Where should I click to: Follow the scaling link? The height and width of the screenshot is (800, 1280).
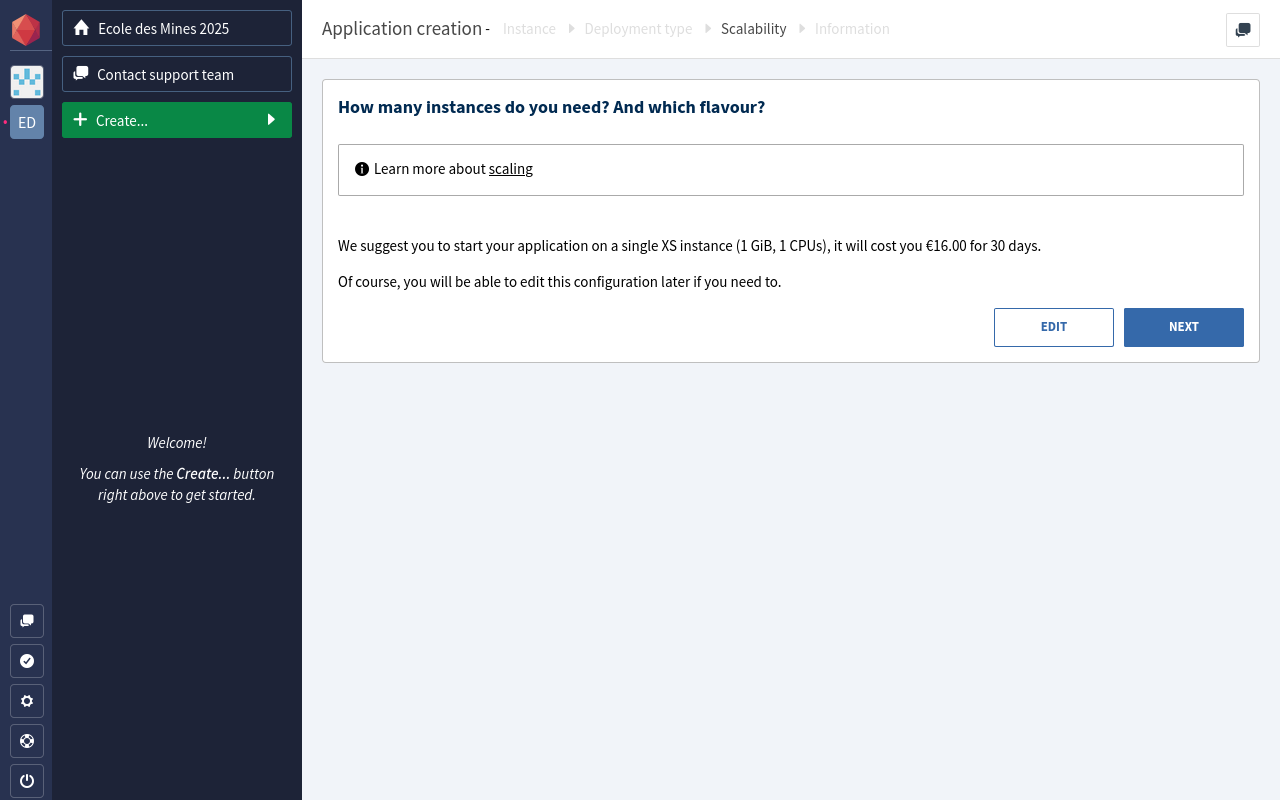(x=511, y=169)
